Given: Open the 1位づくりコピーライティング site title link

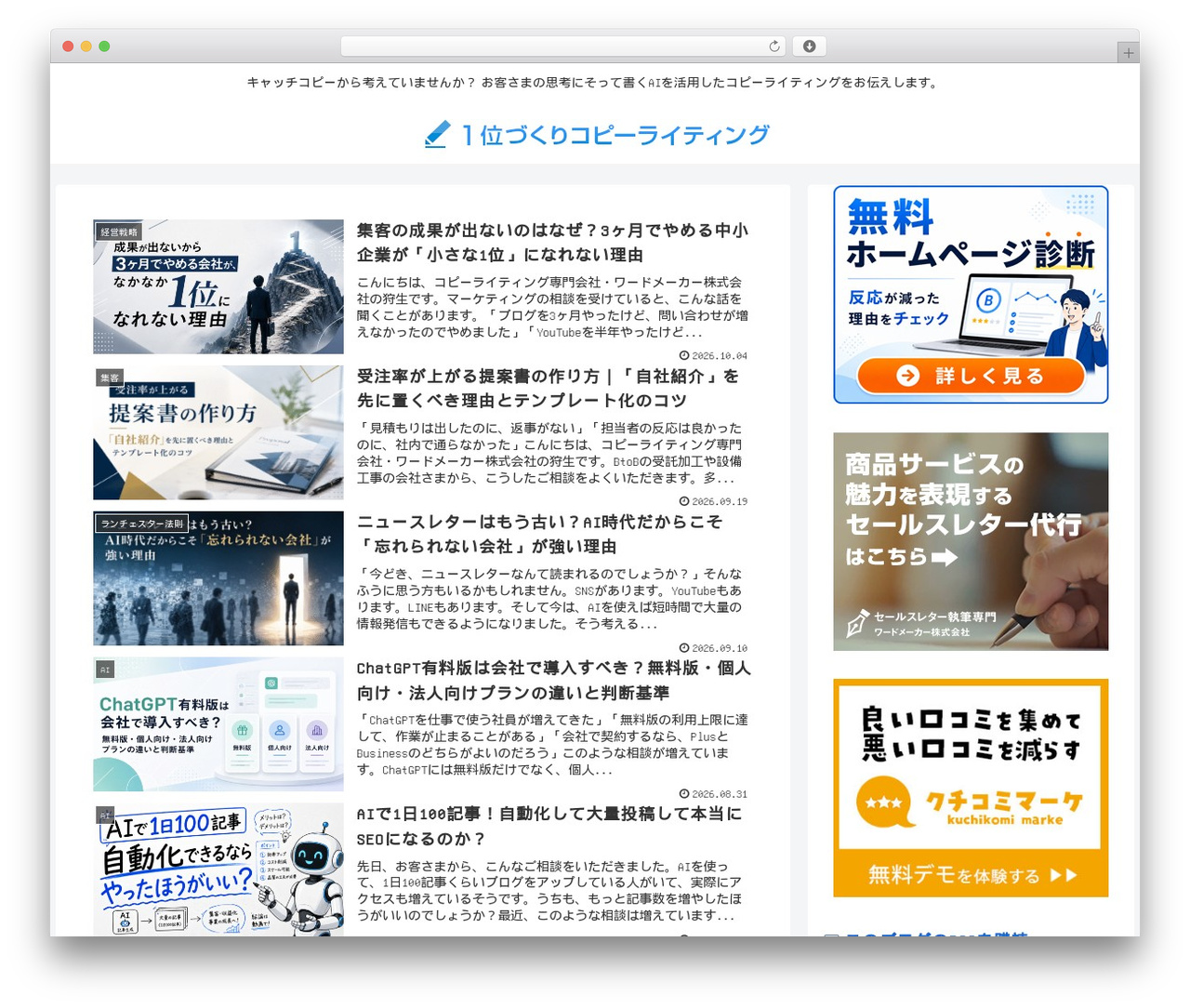Looking at the screenshot, I should click(x=615, y=136).
